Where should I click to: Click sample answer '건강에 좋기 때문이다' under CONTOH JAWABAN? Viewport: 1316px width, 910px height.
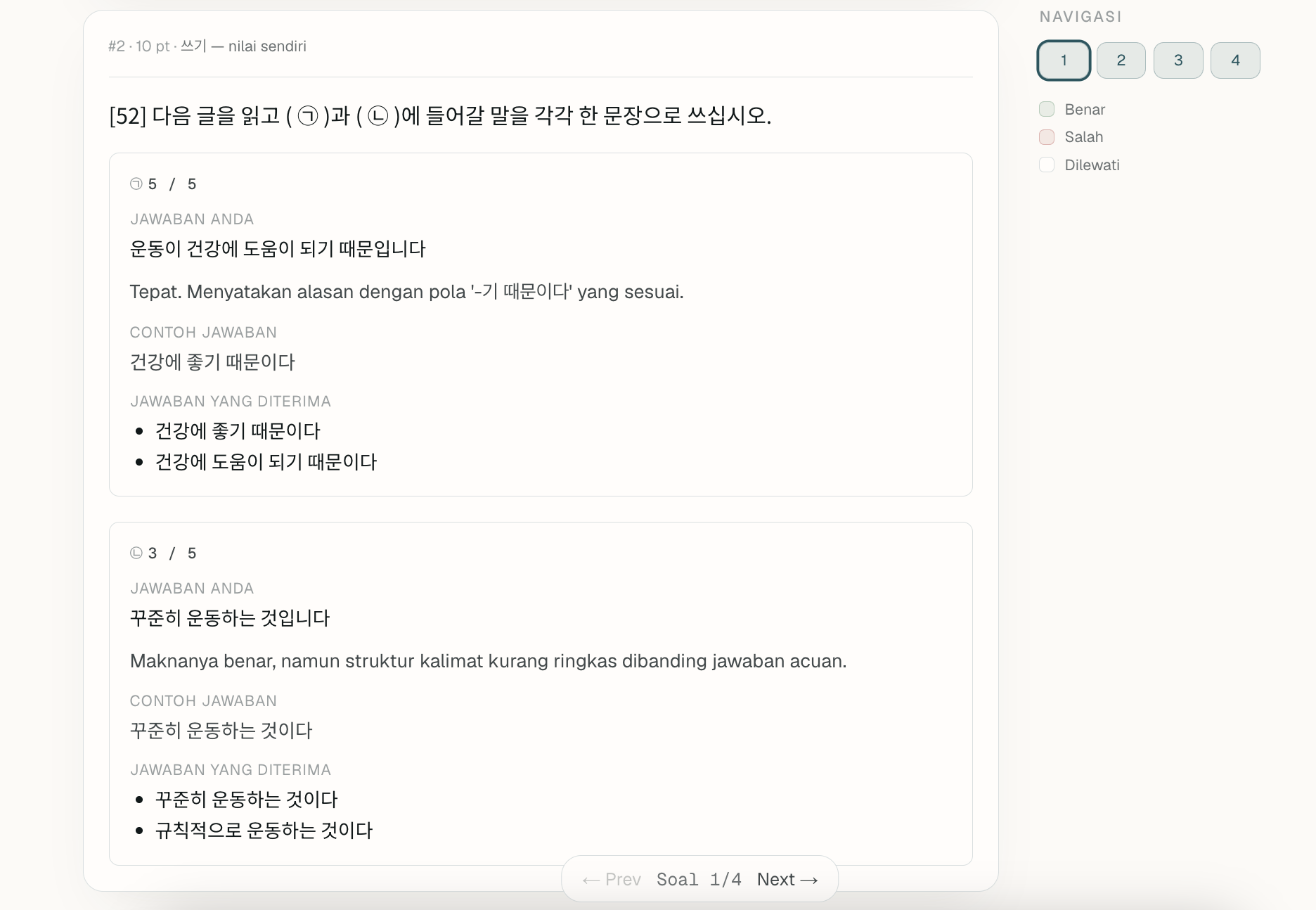212,362
